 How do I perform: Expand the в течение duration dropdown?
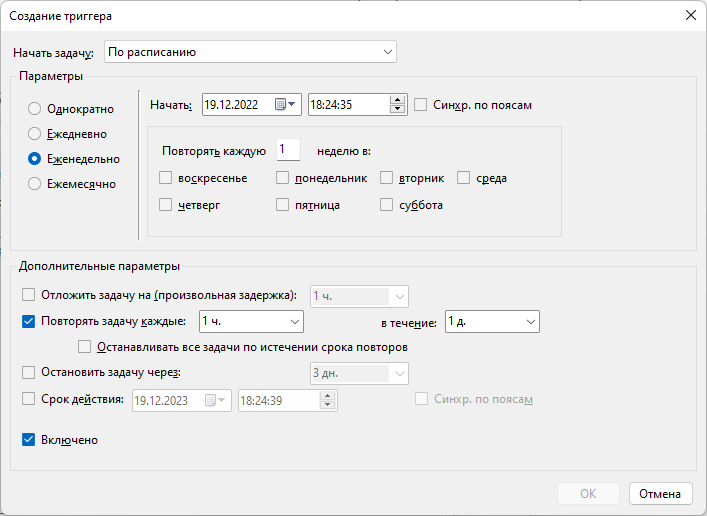point(492,322)
